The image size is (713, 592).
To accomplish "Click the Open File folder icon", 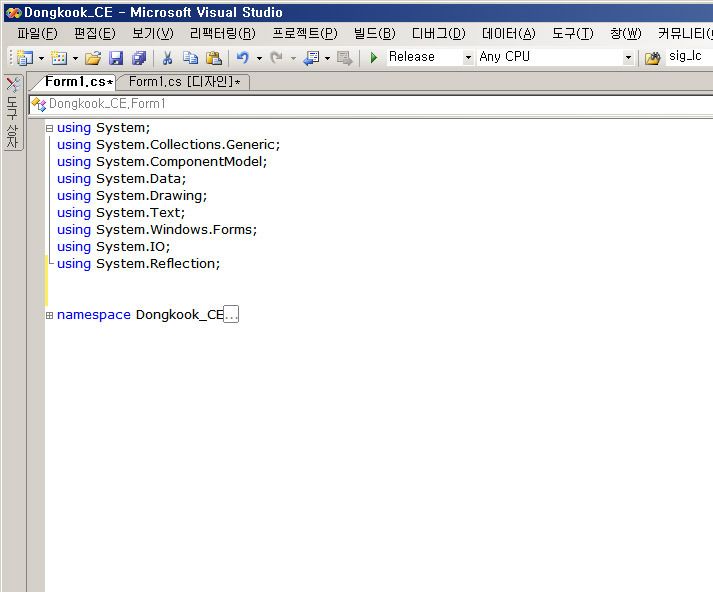I will coord(93,58).
